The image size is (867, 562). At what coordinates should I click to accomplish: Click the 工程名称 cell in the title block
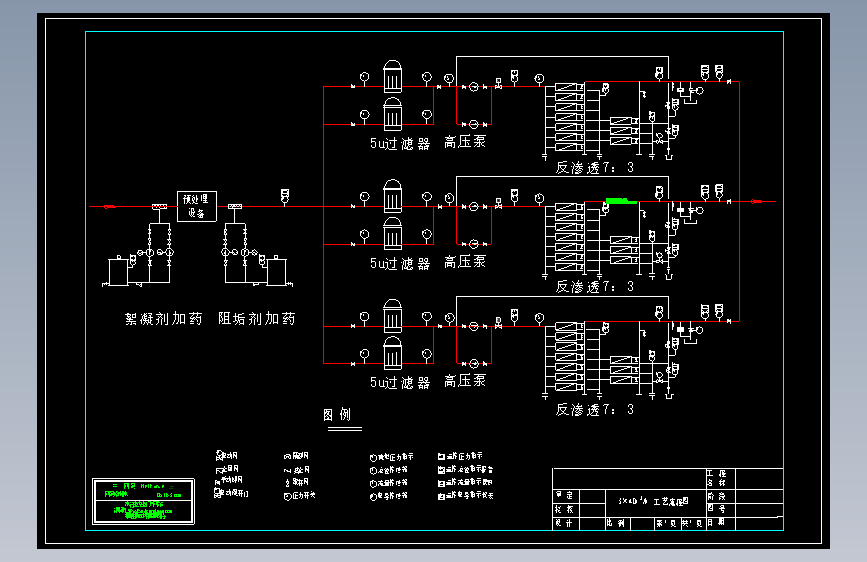coord(720,478)
